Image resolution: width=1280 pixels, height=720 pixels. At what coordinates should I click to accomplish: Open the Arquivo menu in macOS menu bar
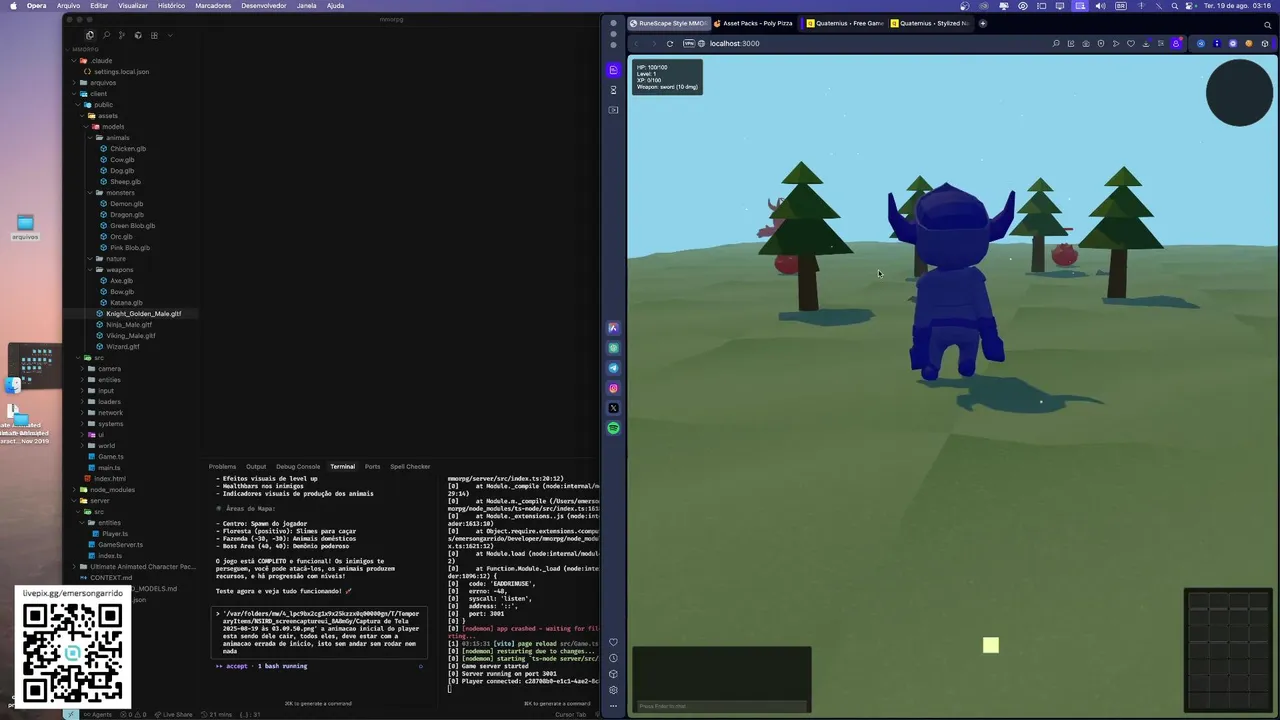(x=68, y=5)
